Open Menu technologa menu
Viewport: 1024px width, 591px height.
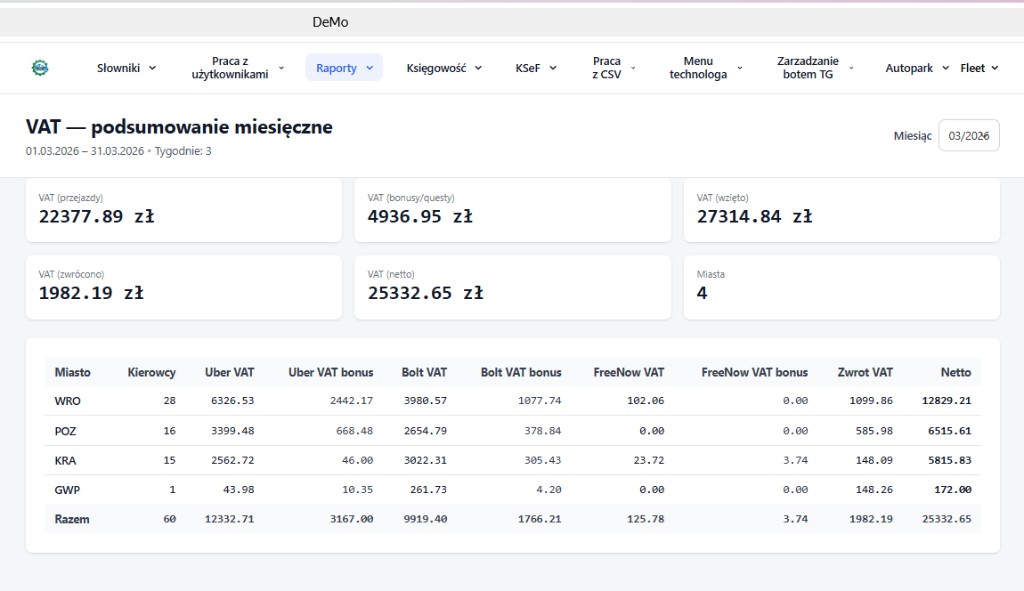(706, 68)
